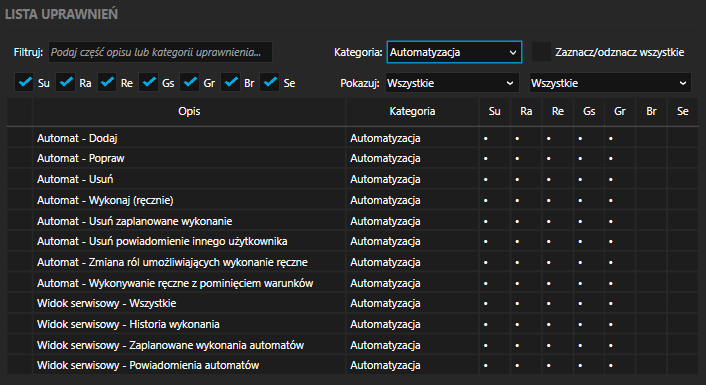Click the Filtruj text input field
The width and height of the screenshot is (706, 385).
click(x=160, y=52)
